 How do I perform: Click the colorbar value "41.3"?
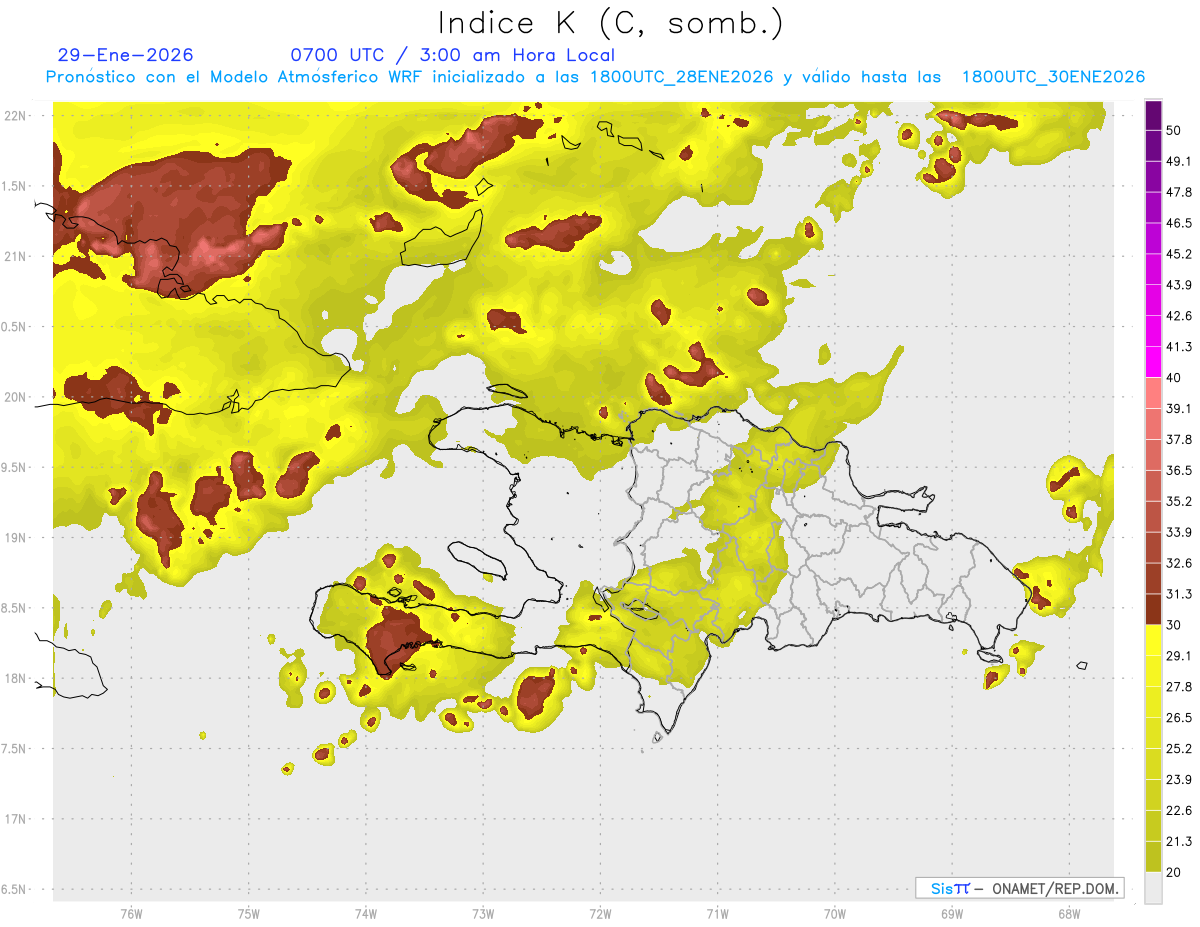click(x=1179, y=347)
